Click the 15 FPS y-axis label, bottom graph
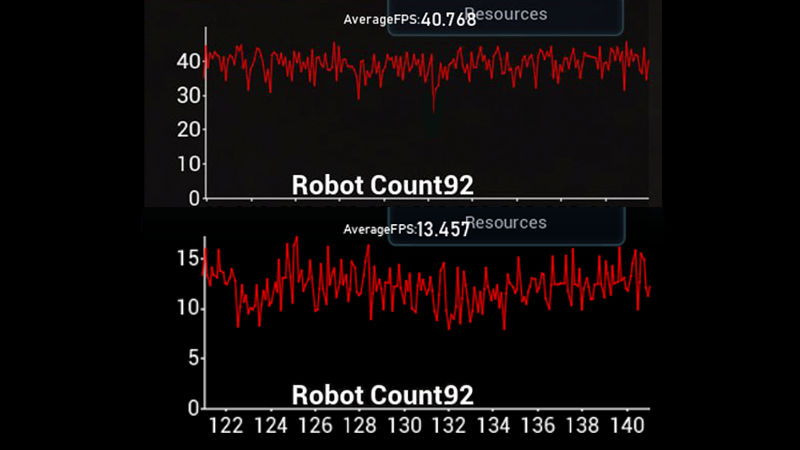800x450 pixels. [186, 258]
